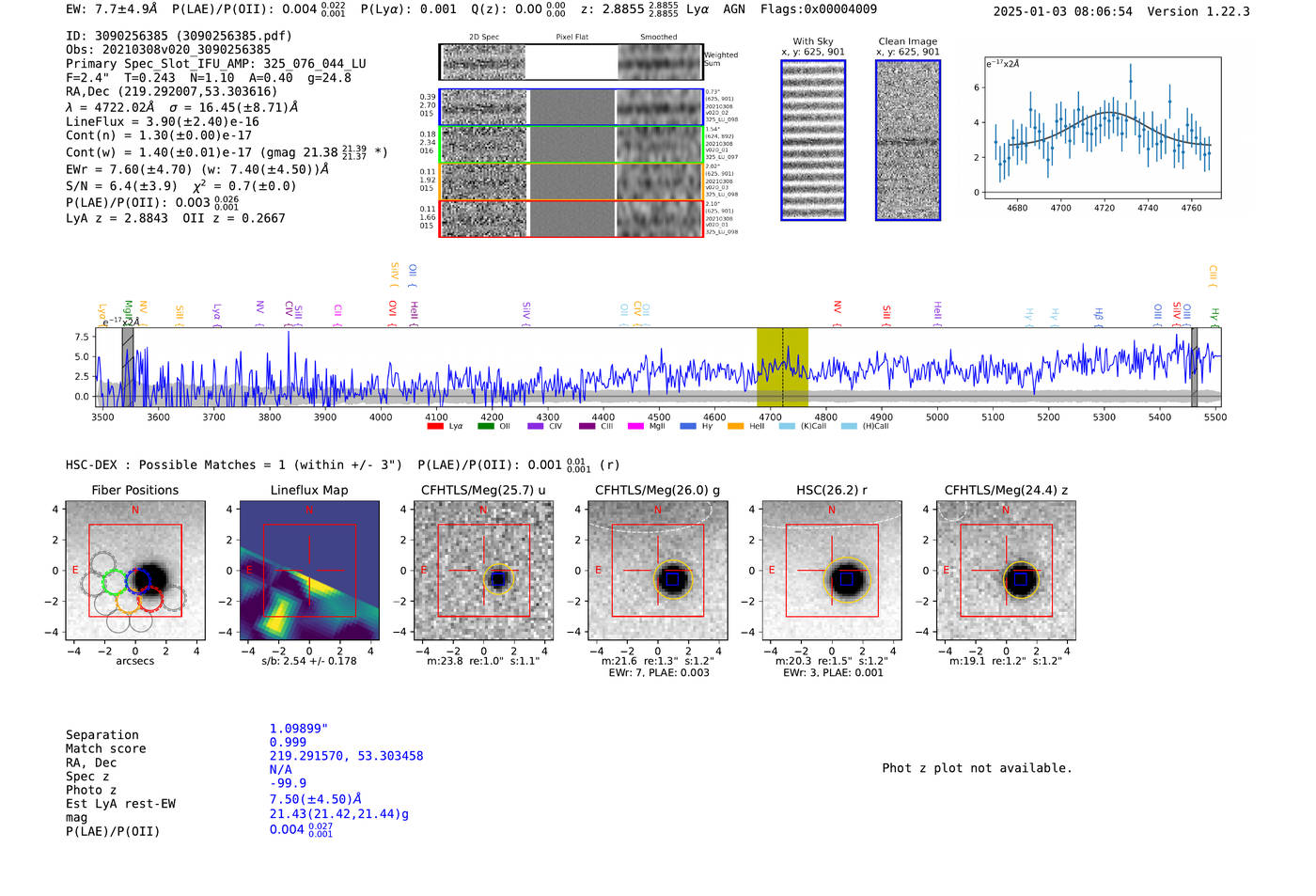Open the HSC(26.2) r cutout
The image size is (1316, 896).
832,571
